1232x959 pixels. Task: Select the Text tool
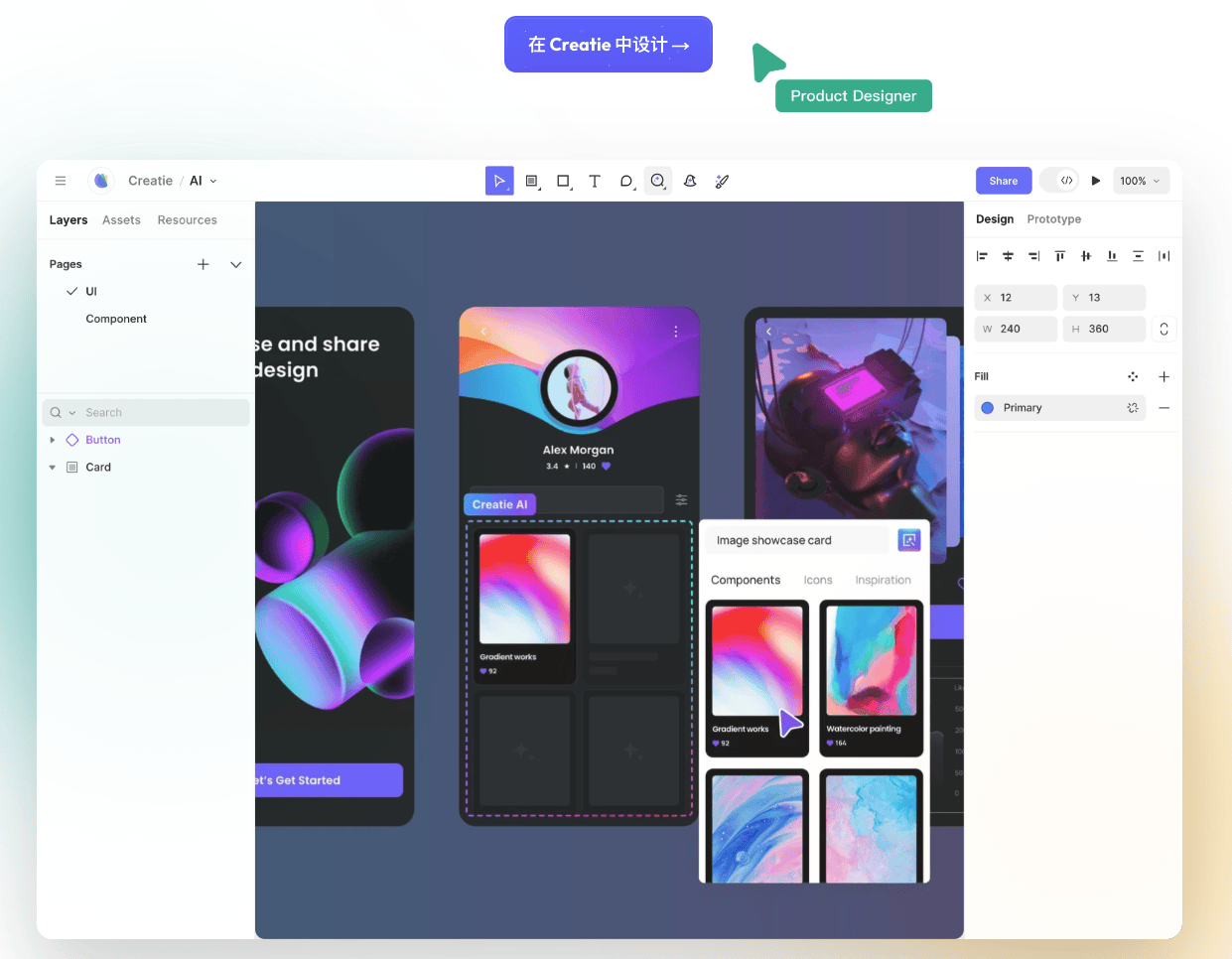tap(595, 181)
